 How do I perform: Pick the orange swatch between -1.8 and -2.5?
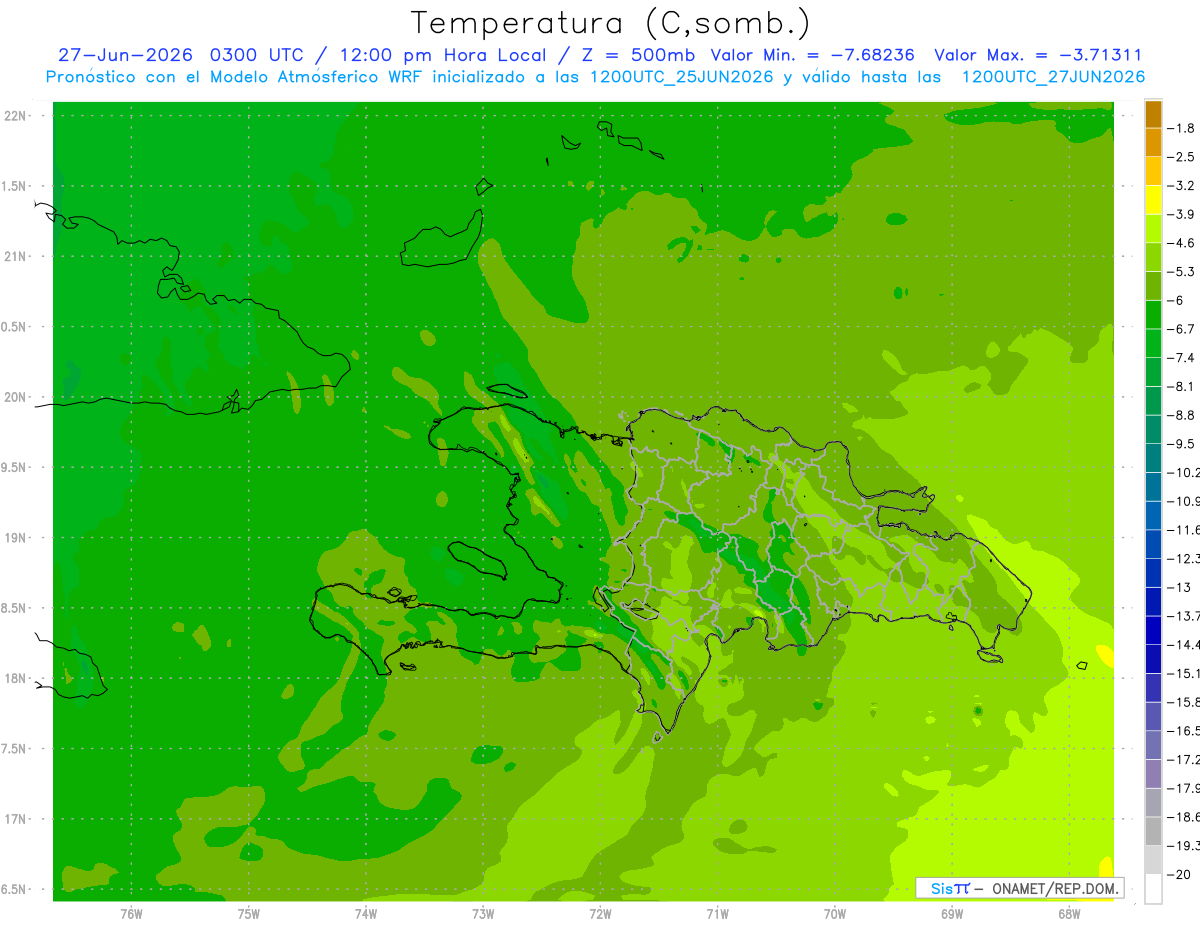coord(1153,143)
